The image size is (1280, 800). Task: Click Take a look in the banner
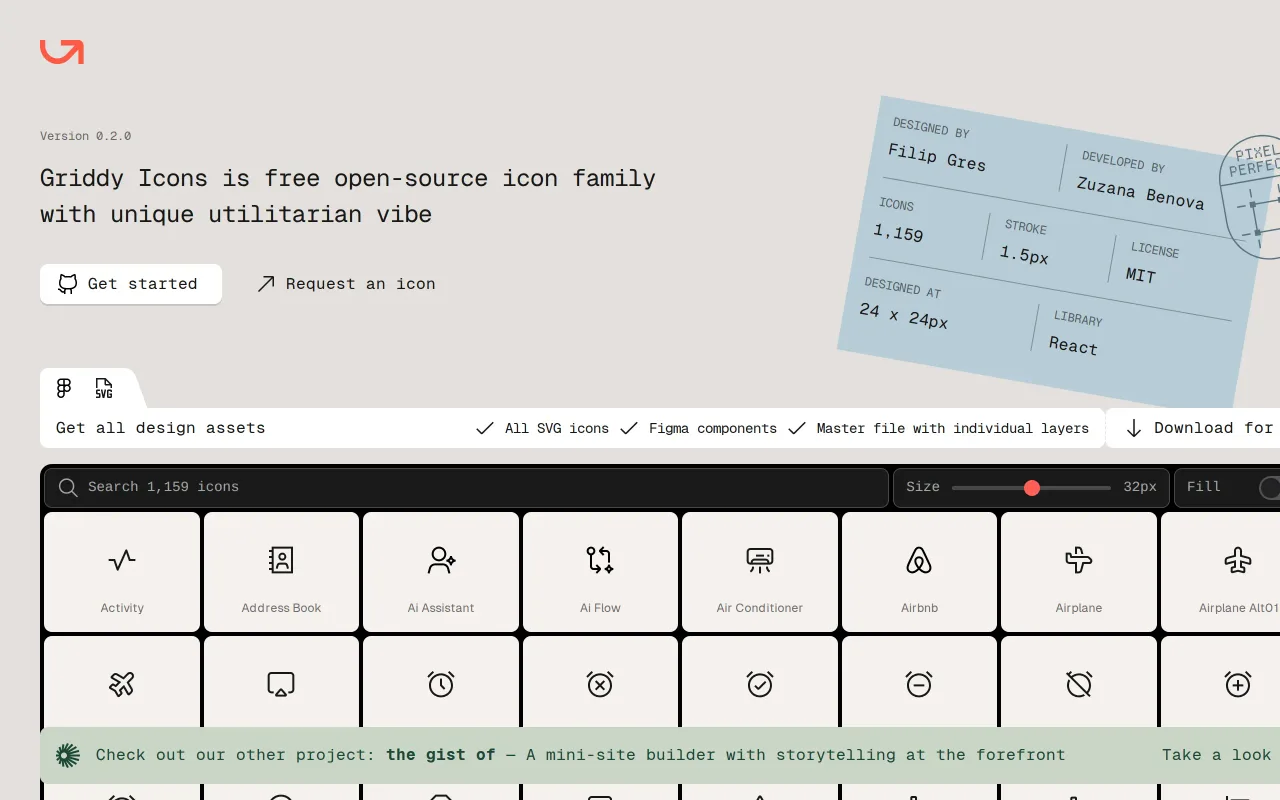[x=1216, y=755]
